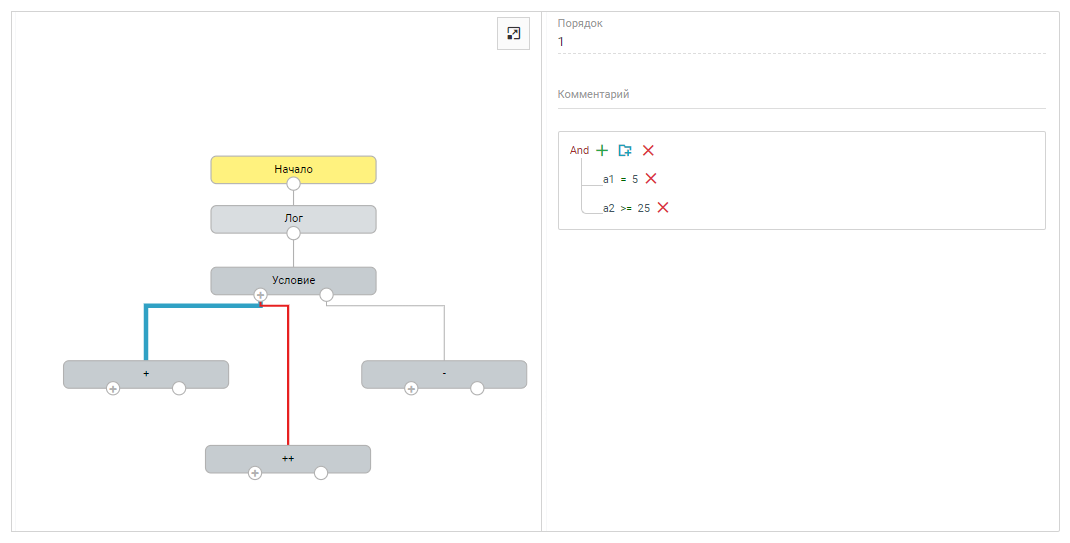
Task: Select the yellow Начало node
Action: pyautogui.click(x=293, y=168)
